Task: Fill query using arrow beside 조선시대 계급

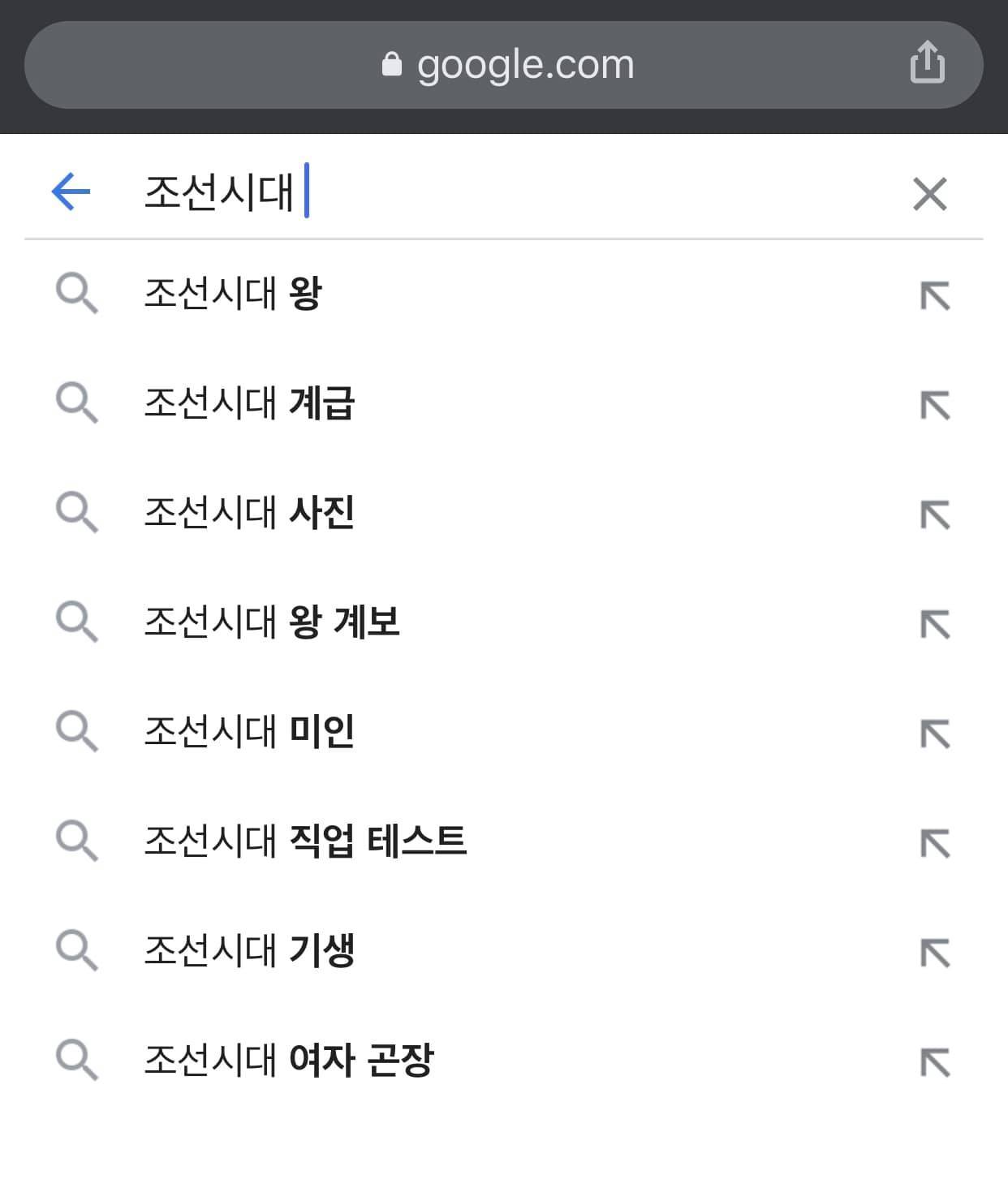Action: coord(934,405)
